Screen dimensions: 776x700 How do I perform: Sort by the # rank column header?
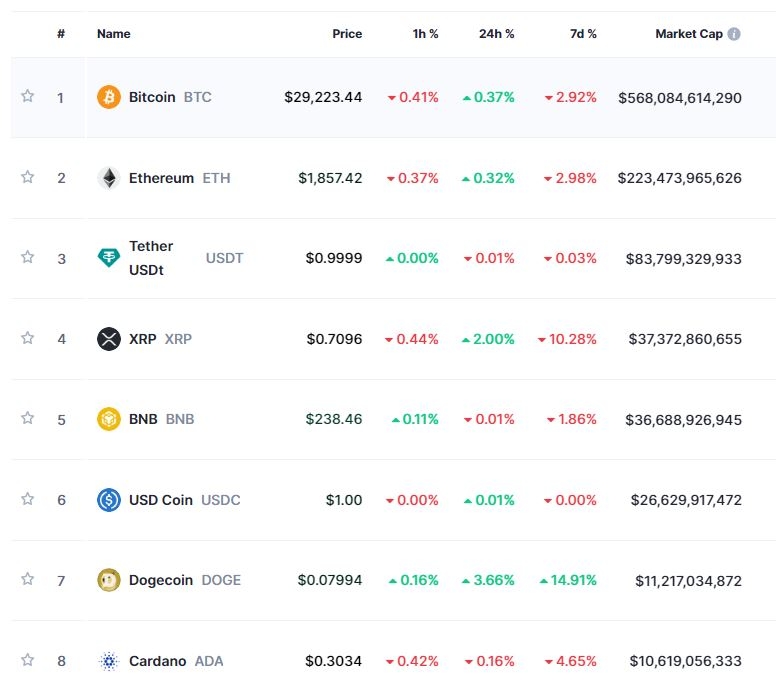(x=61, y=34)
